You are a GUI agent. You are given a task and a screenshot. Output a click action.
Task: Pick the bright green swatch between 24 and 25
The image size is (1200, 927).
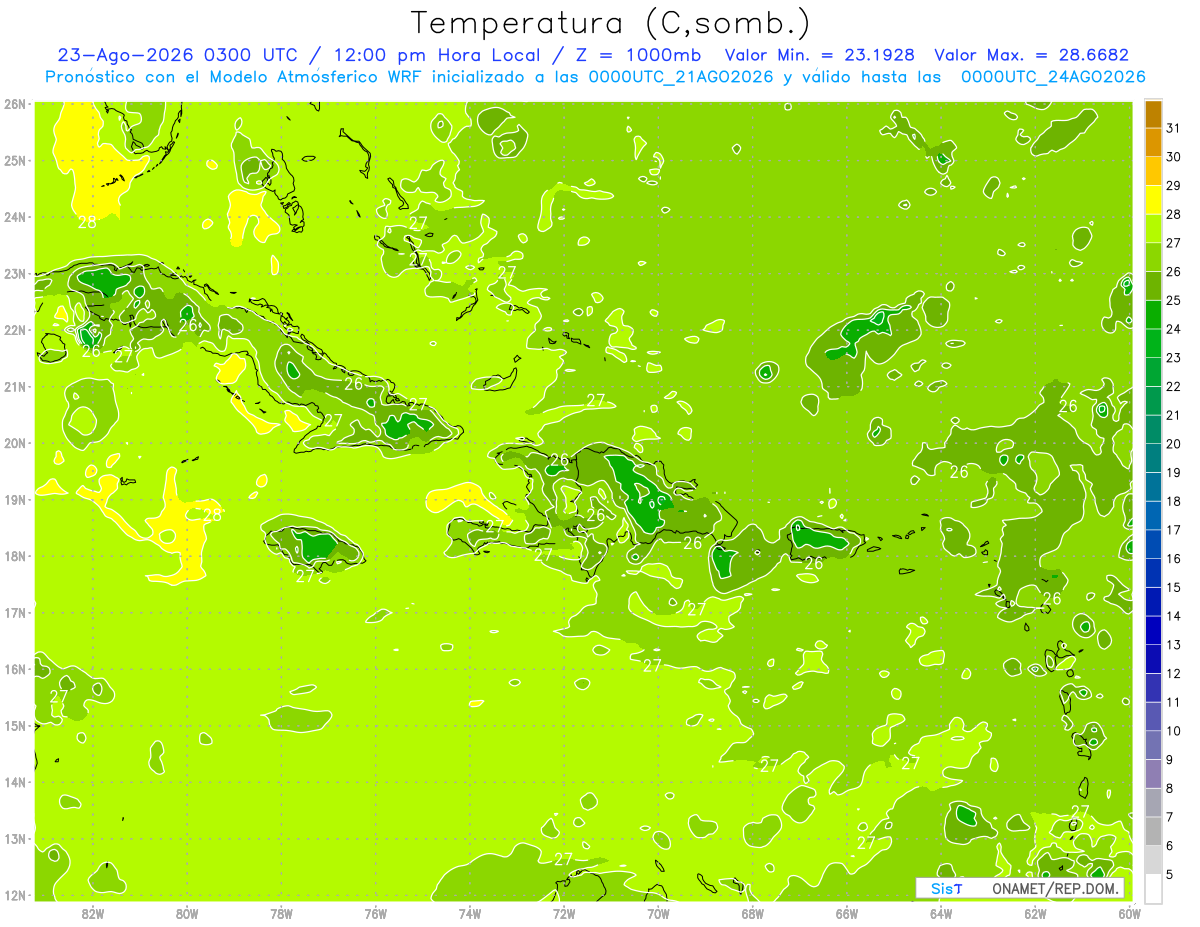(x=1153, y=314)
